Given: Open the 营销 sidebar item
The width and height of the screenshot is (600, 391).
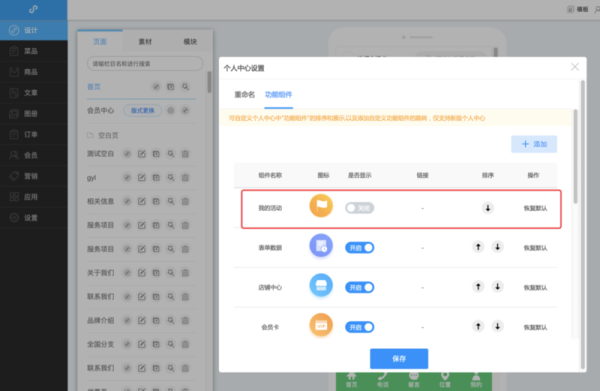Looking at the screenshot, I should 34,176.
